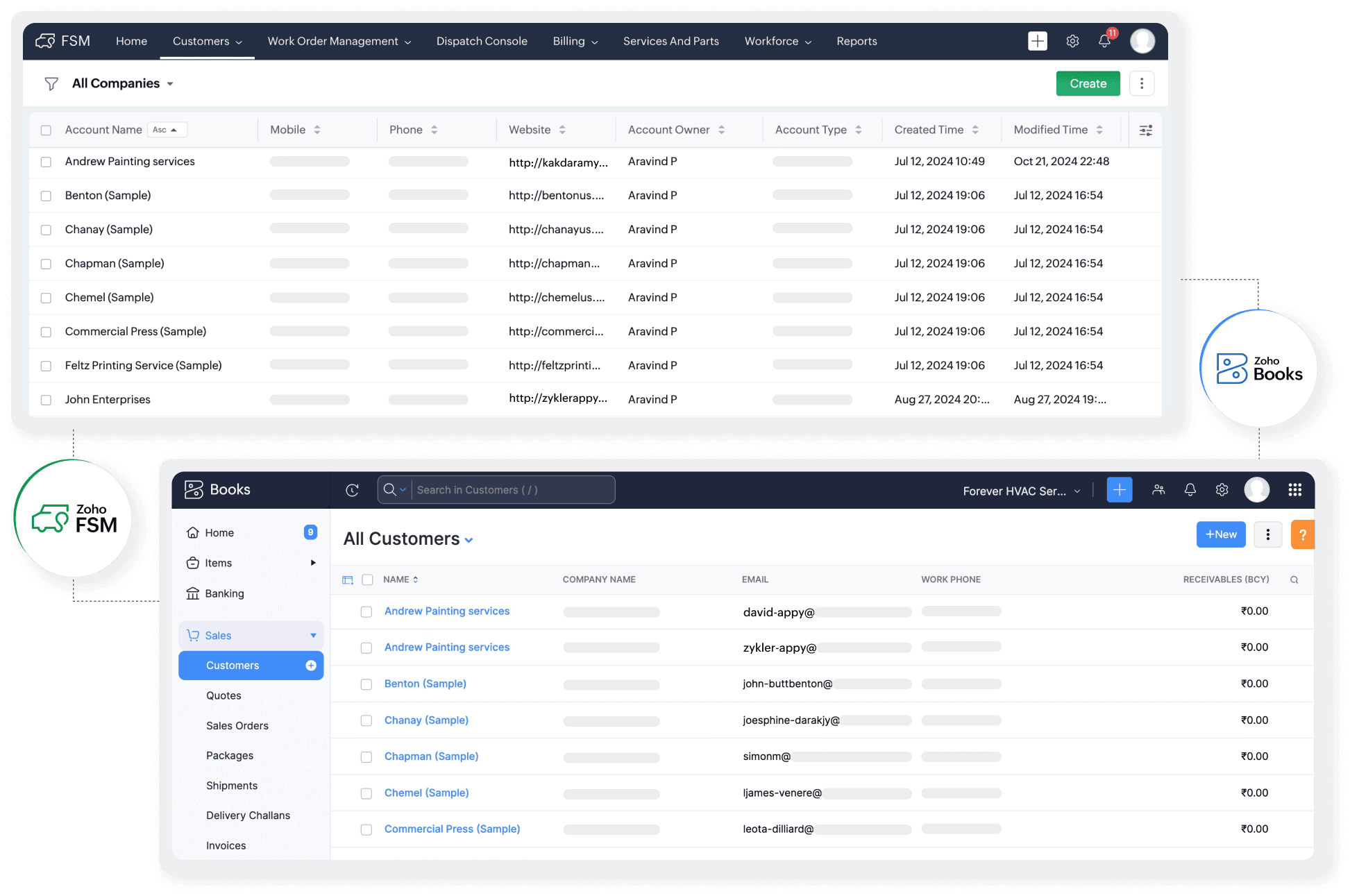Screen dimensions: 1350x896
Task: Click the Books quick create plus icon
Action: (1120, 490)
